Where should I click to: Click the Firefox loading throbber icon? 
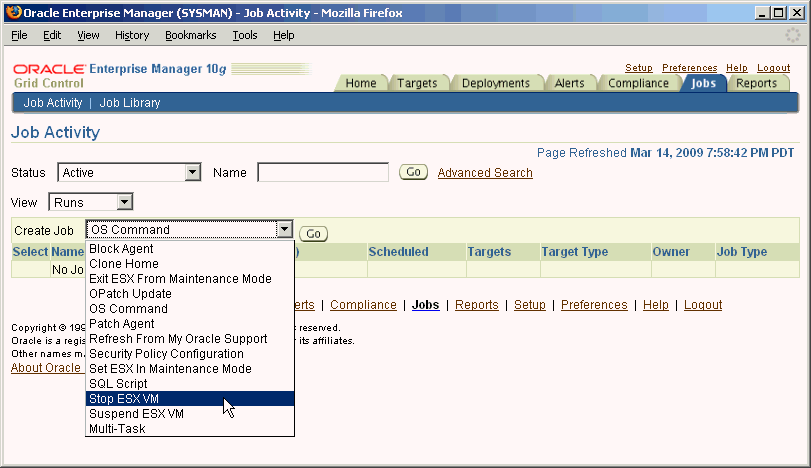point(792,35)
